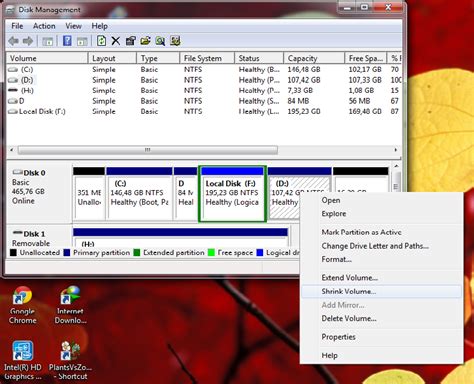Click the horizontal scrollbar thumb in volume list

tap(148, 150)
